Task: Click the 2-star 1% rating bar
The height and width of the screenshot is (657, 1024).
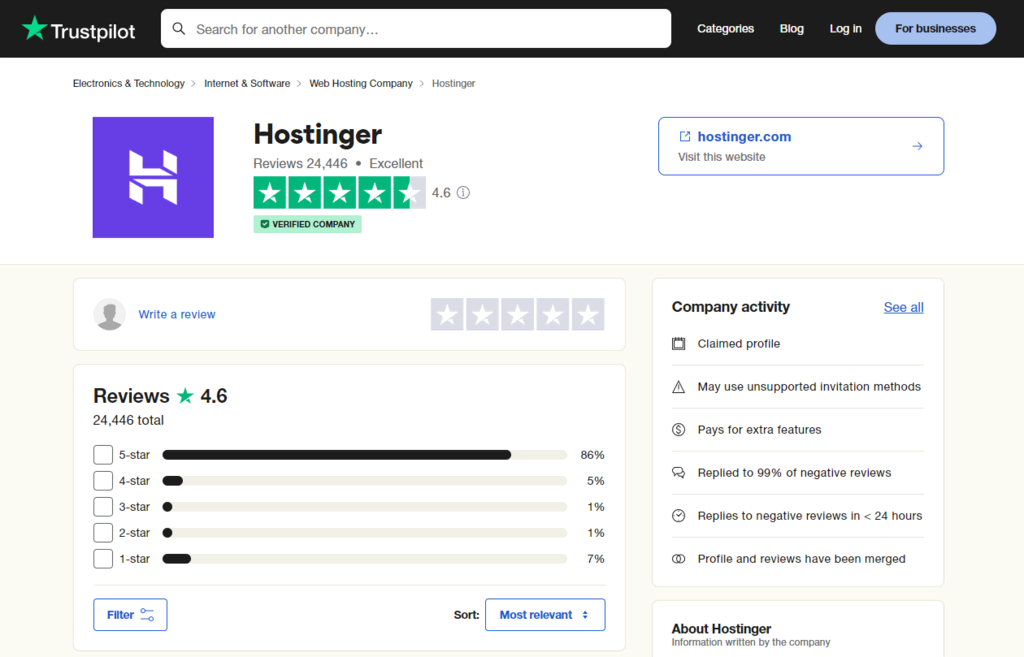Action: pos(364,533)
